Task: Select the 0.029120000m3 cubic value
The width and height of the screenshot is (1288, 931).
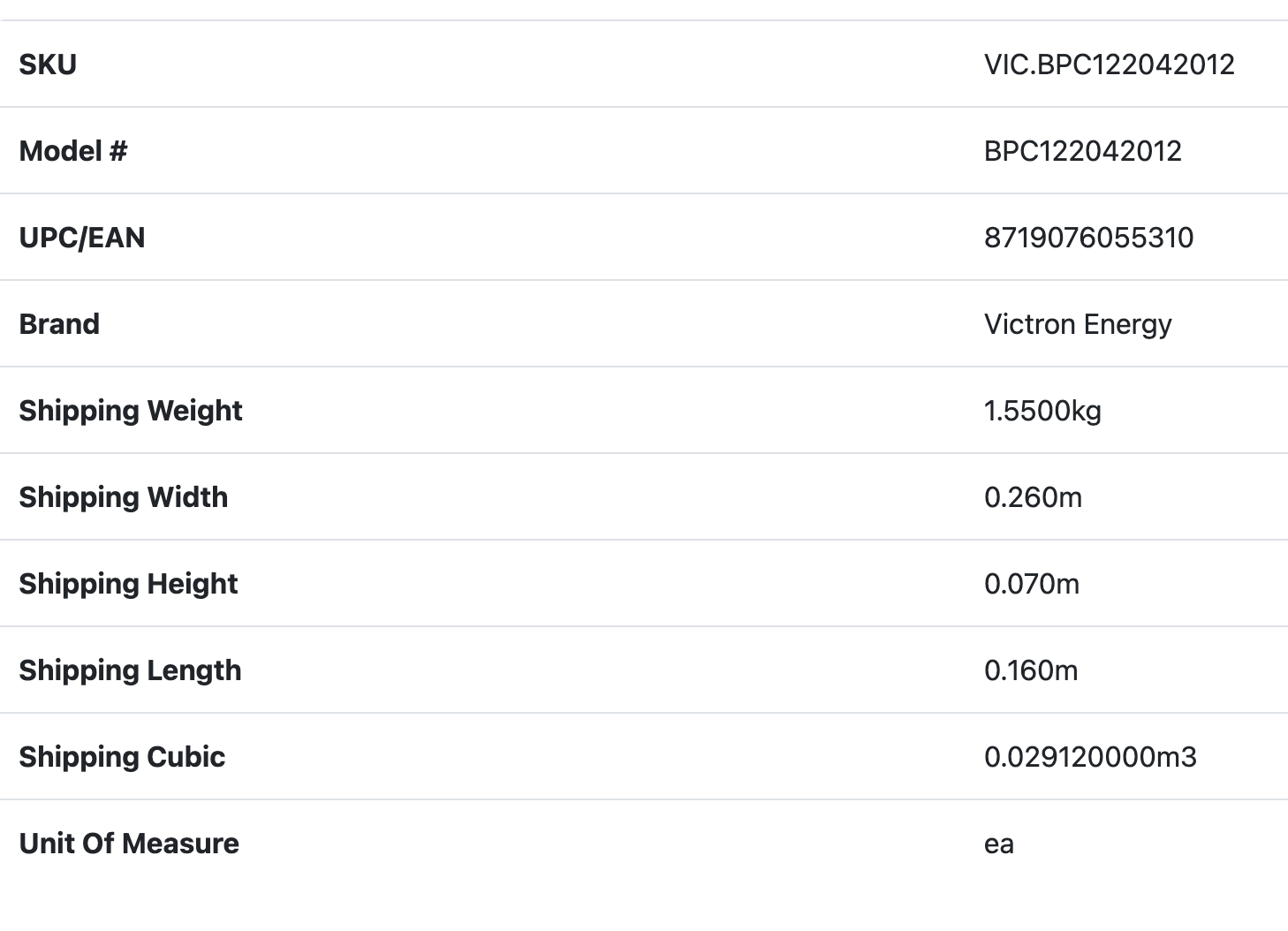Action: pyautogui.click(x=1090, y=757)
